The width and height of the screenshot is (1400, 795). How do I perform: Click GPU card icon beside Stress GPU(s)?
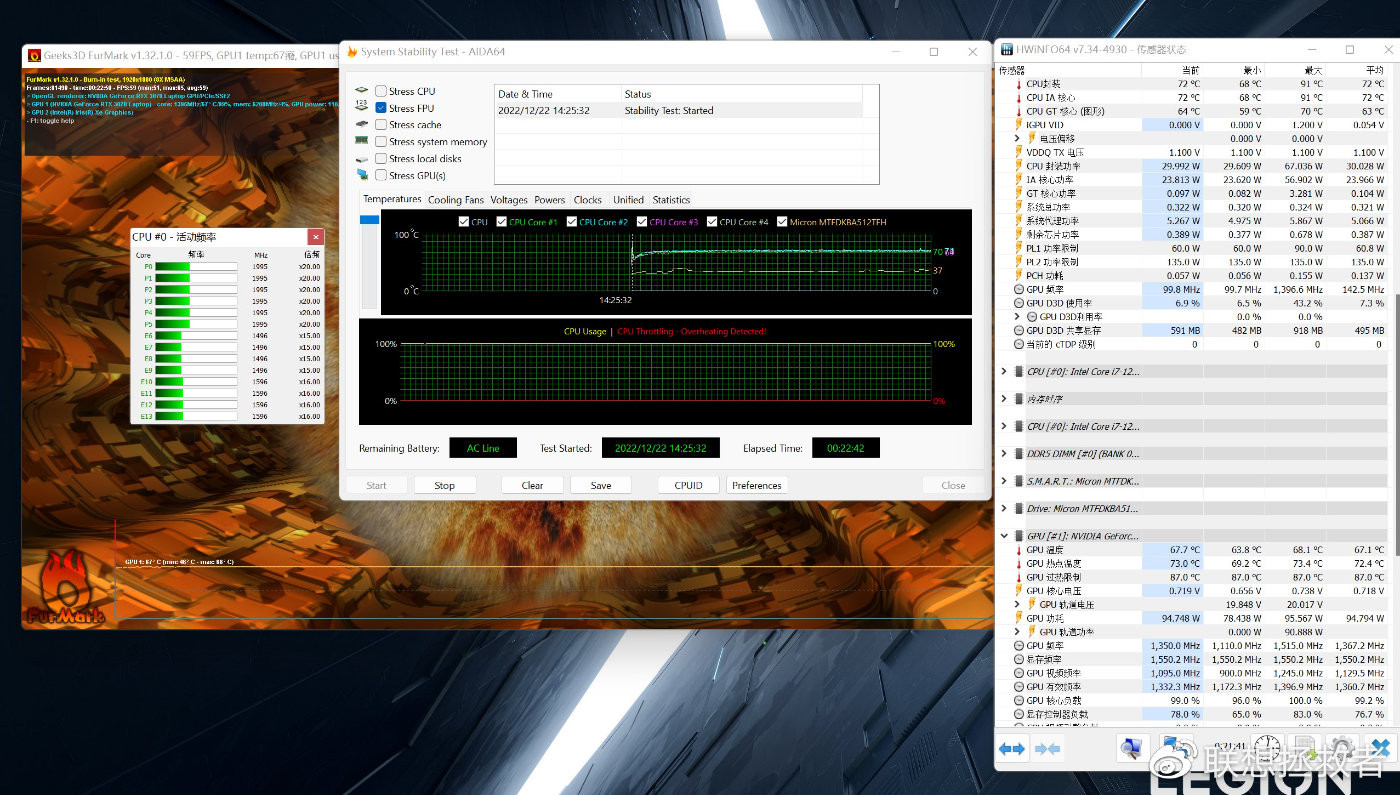coord(362,176)
